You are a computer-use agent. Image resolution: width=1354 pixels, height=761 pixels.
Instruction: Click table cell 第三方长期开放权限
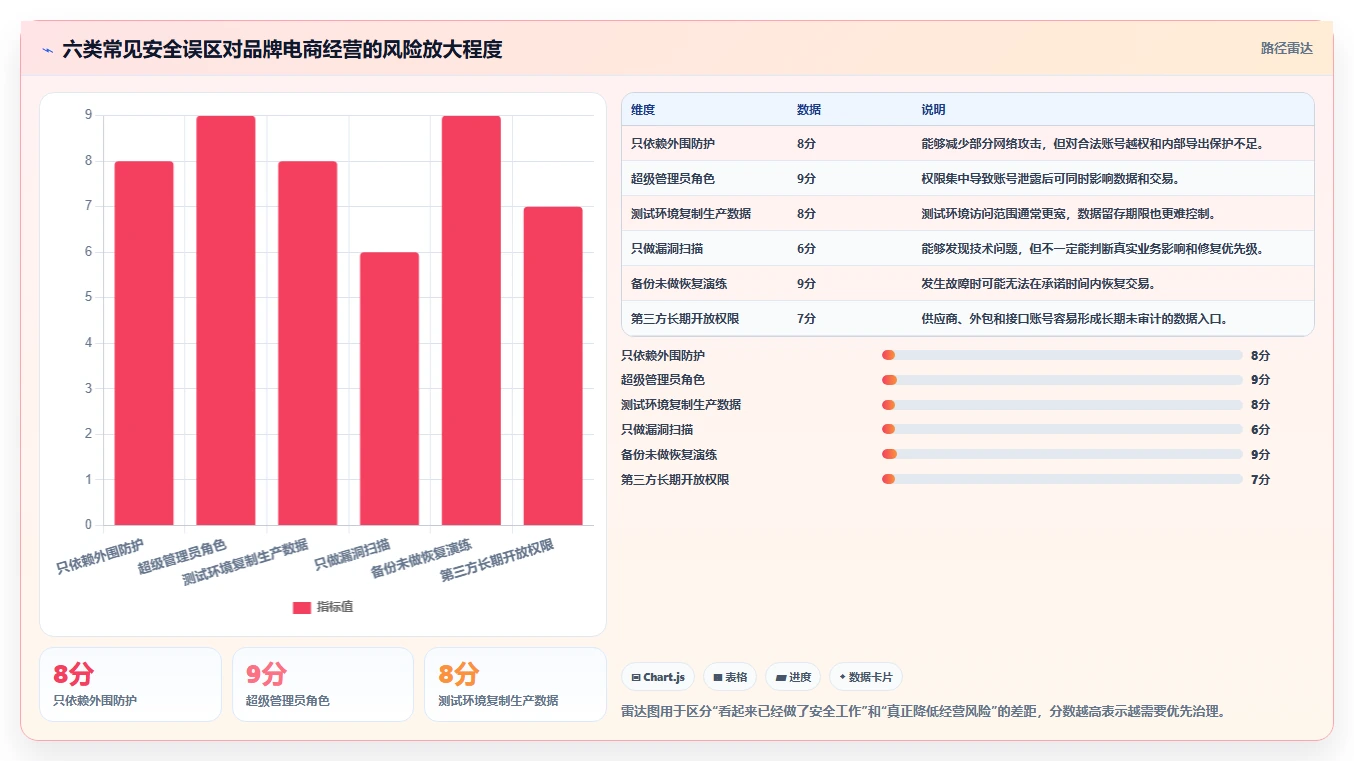(685, 319)
